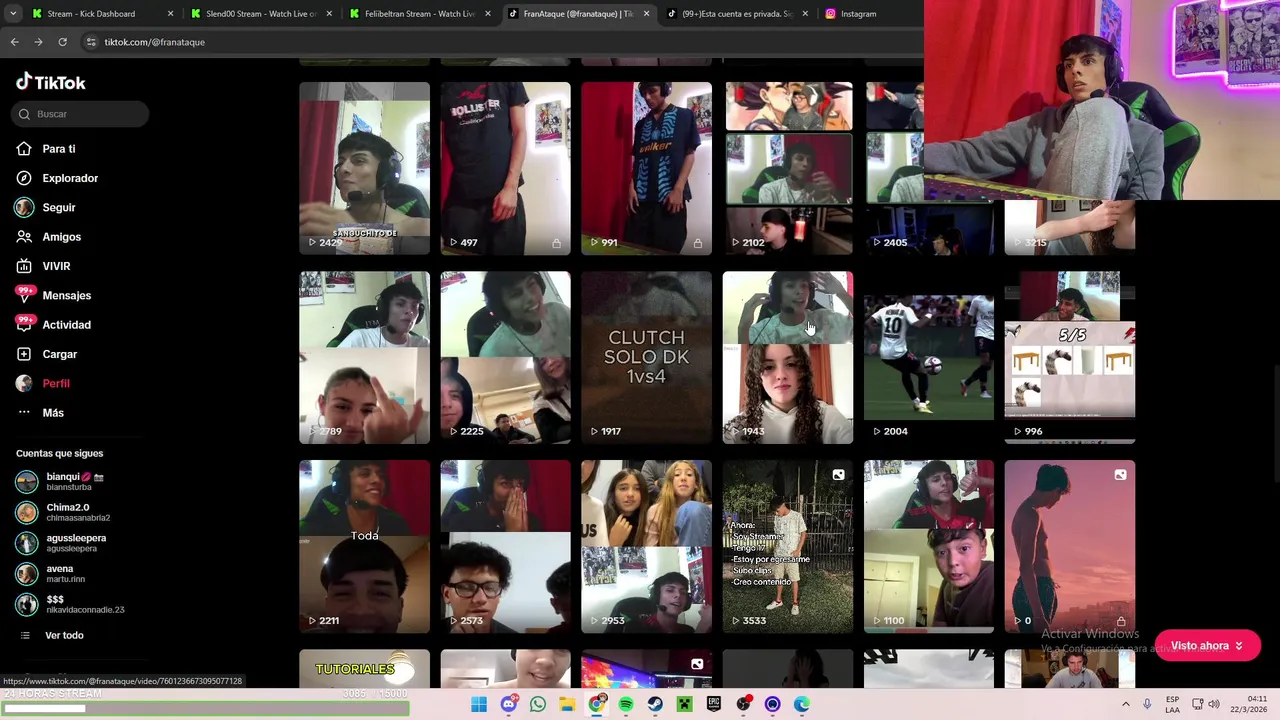This screenshot has height=720, width=1280.
Task: Switch to the Slend00 Stream tab
Action: 261,14
